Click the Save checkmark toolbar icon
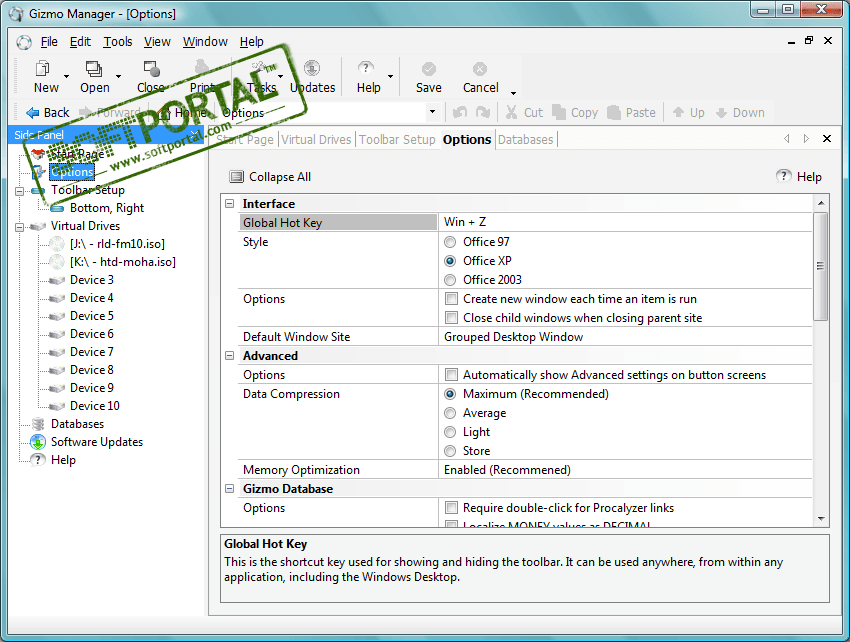Image resolution: width=850 pixels, height=642 pixels. pyautogui.click(x=428, y=69)
